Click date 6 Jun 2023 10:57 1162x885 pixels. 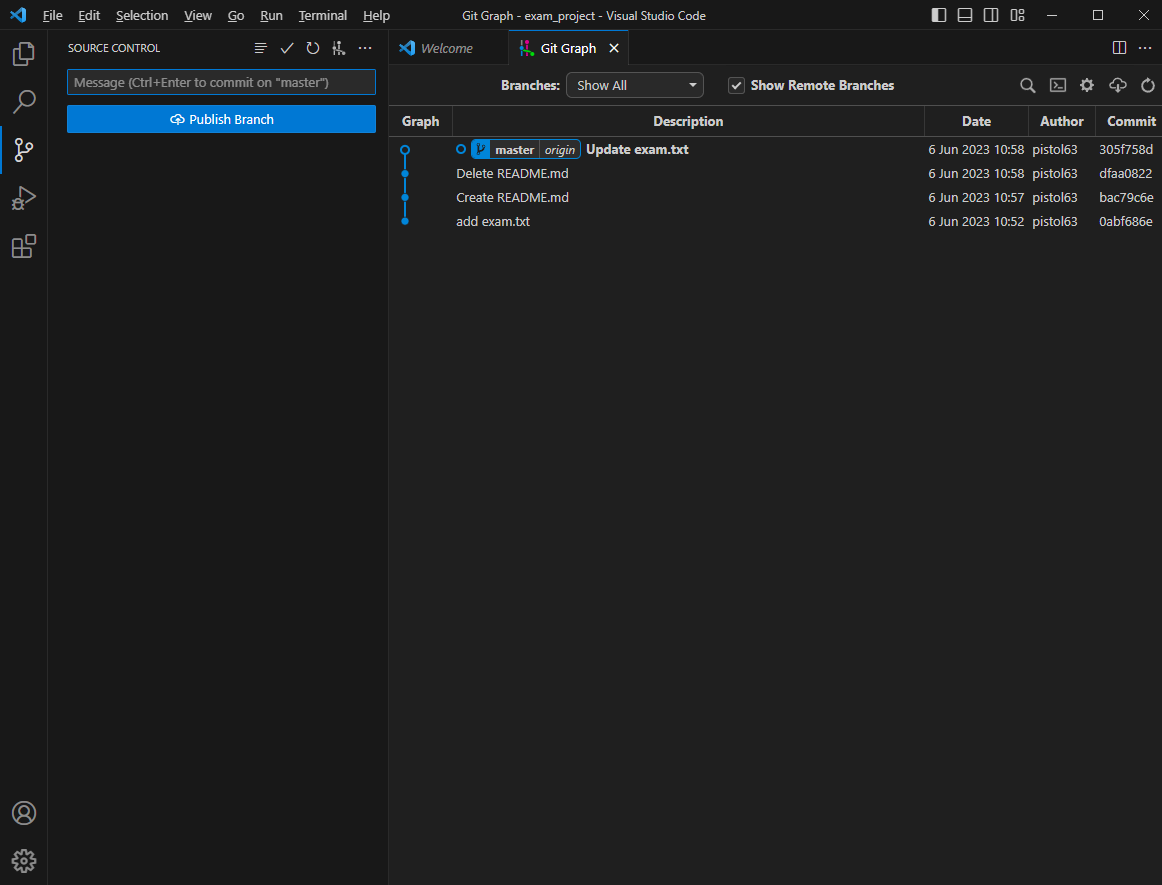pyautogui.click(x=976, y=197)
